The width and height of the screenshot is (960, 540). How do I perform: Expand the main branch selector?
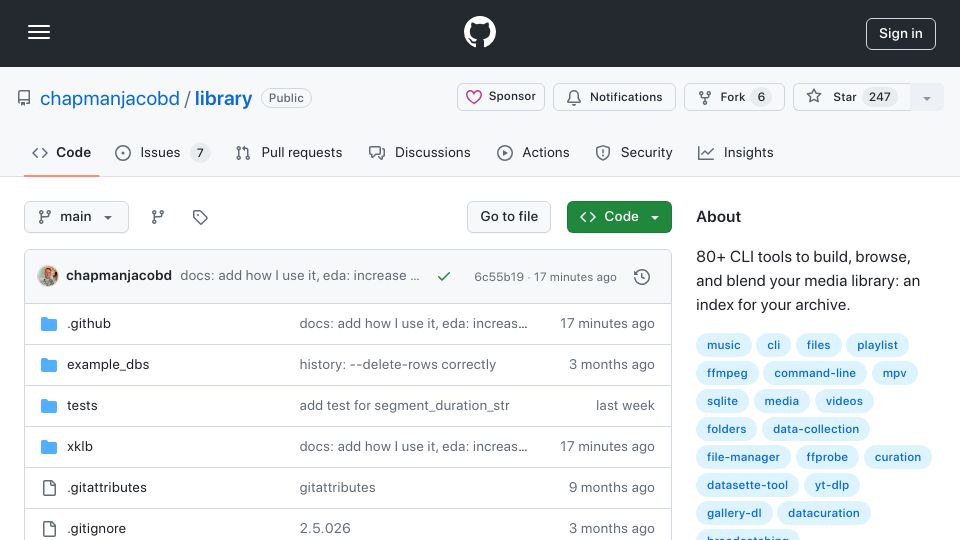77,217
